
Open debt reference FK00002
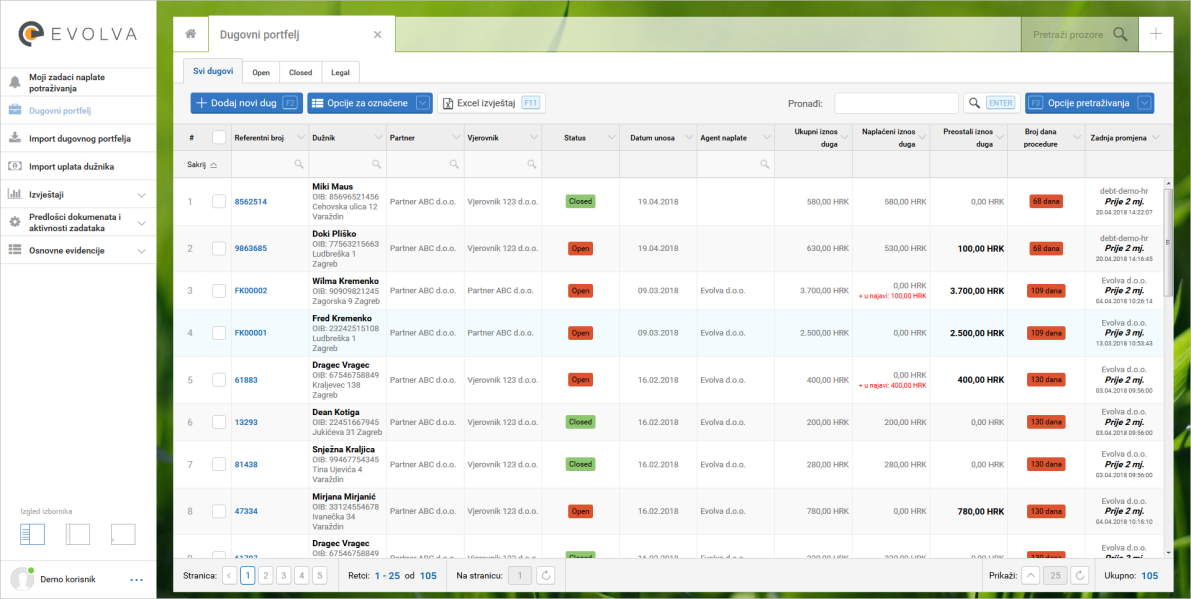click(251, 291)
